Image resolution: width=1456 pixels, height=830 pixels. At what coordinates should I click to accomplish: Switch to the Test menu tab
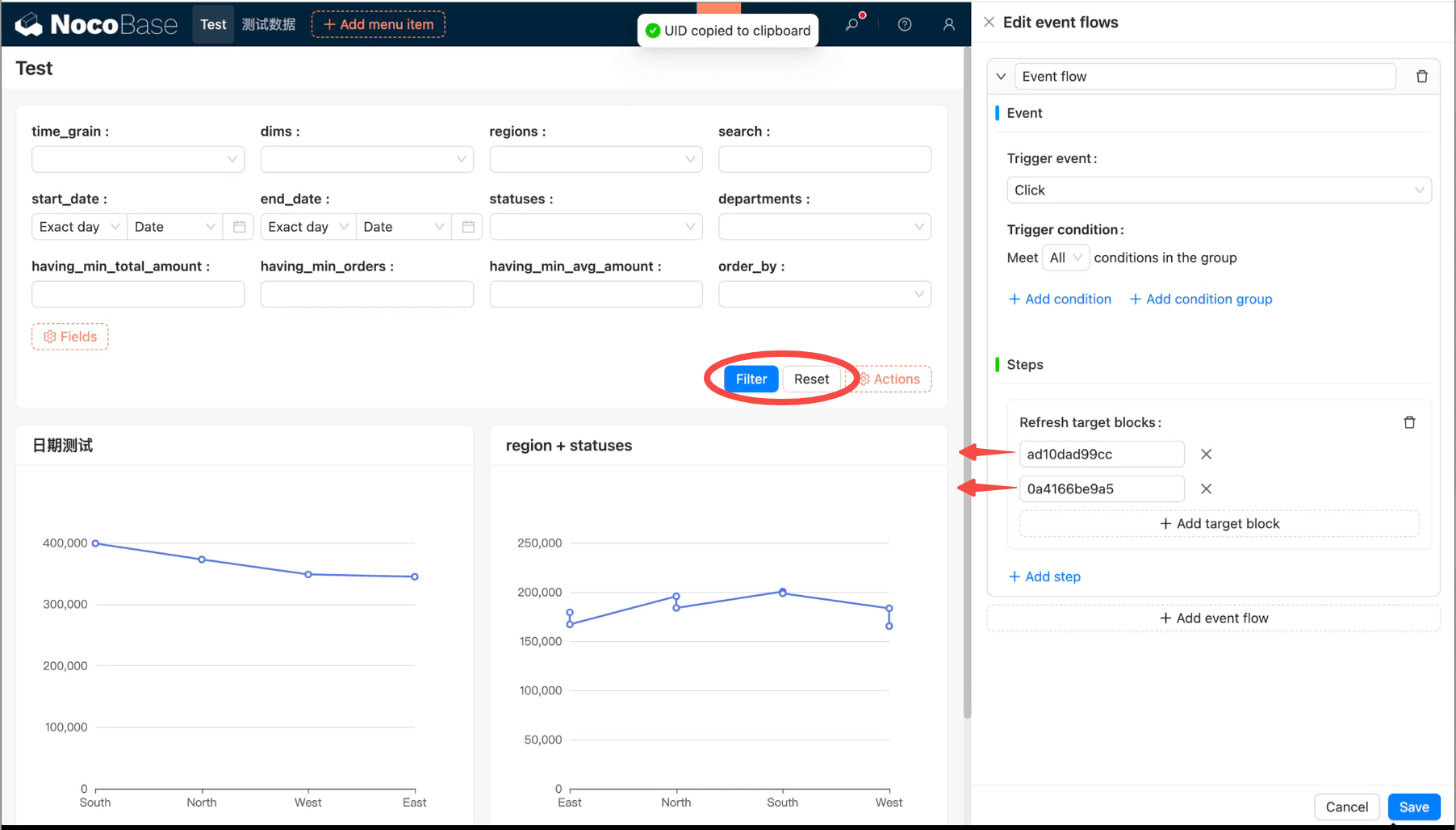[x=213, y=24]
